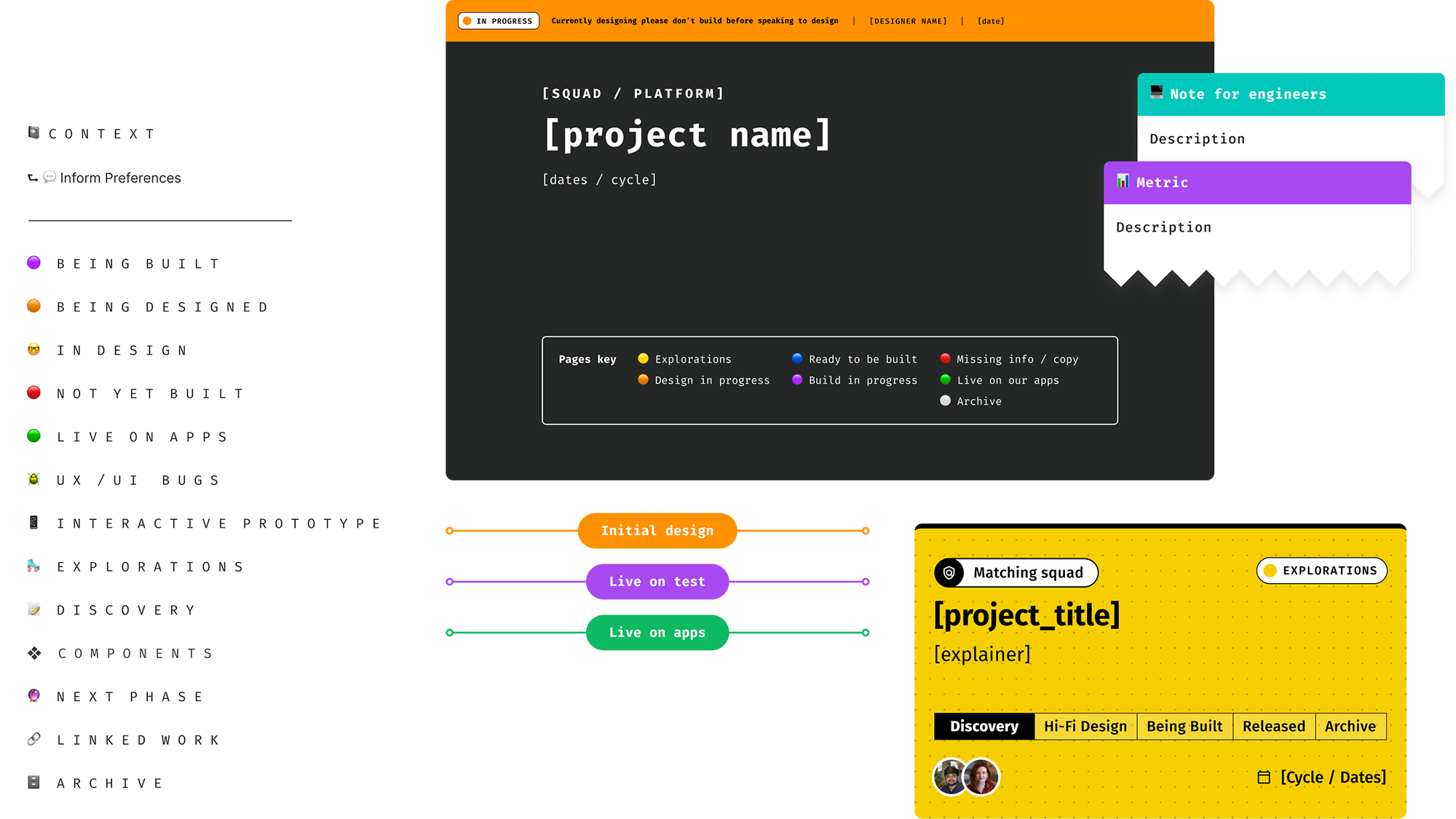
Task: Click the nerd face emoji beside IN DESIGN
Action: [x=33, y=349]
